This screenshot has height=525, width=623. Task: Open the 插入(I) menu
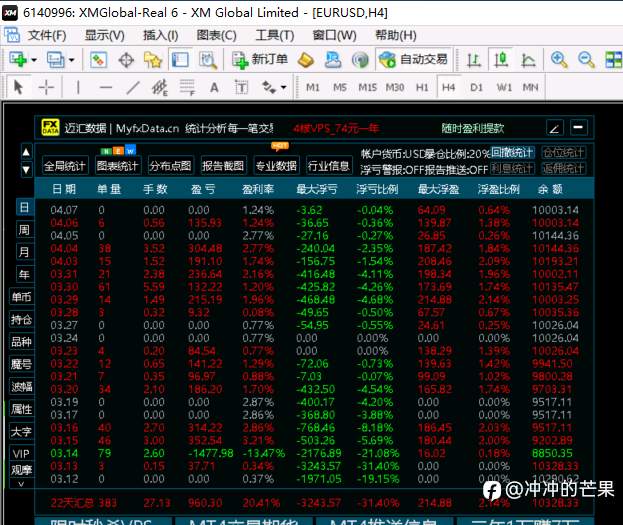(161, 35)
